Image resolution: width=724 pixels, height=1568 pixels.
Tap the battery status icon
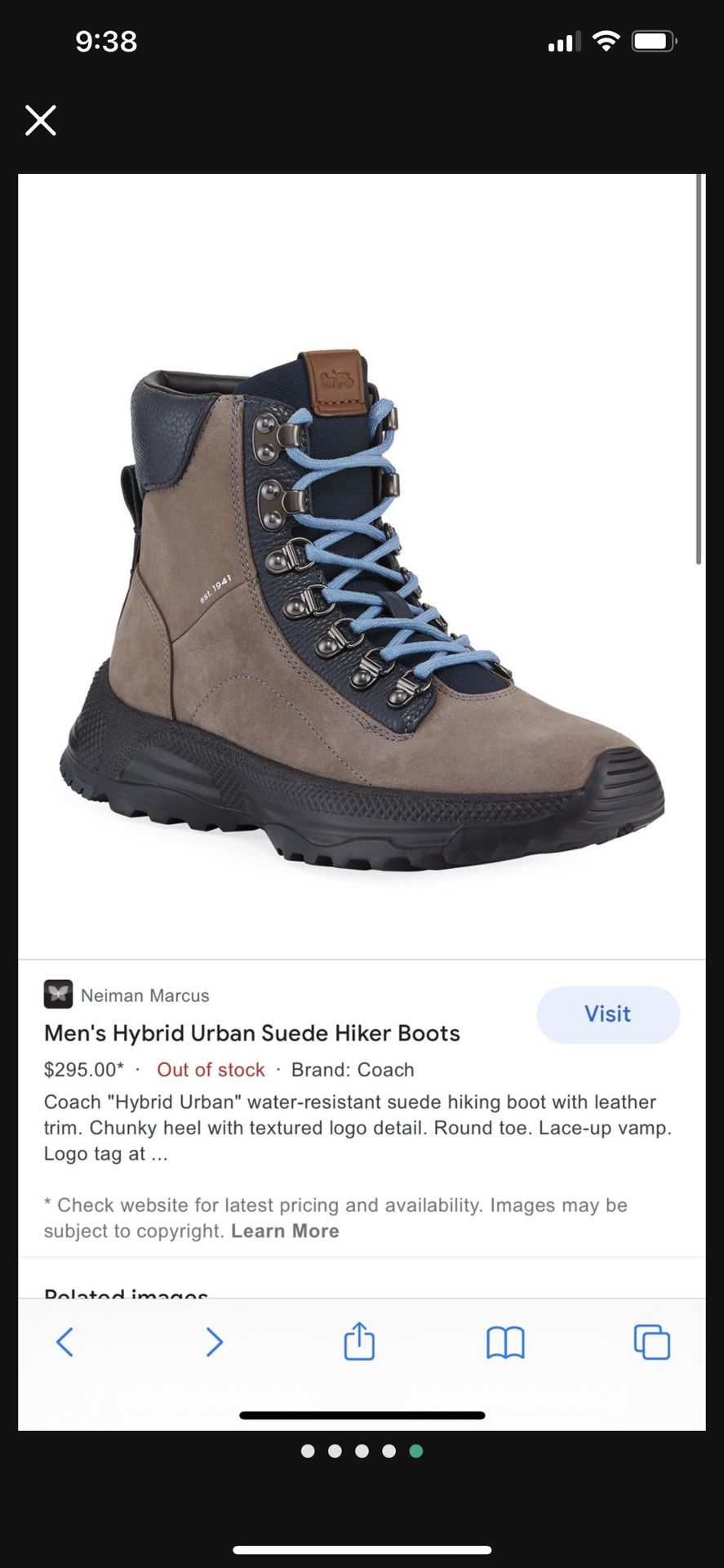point(655,41)
